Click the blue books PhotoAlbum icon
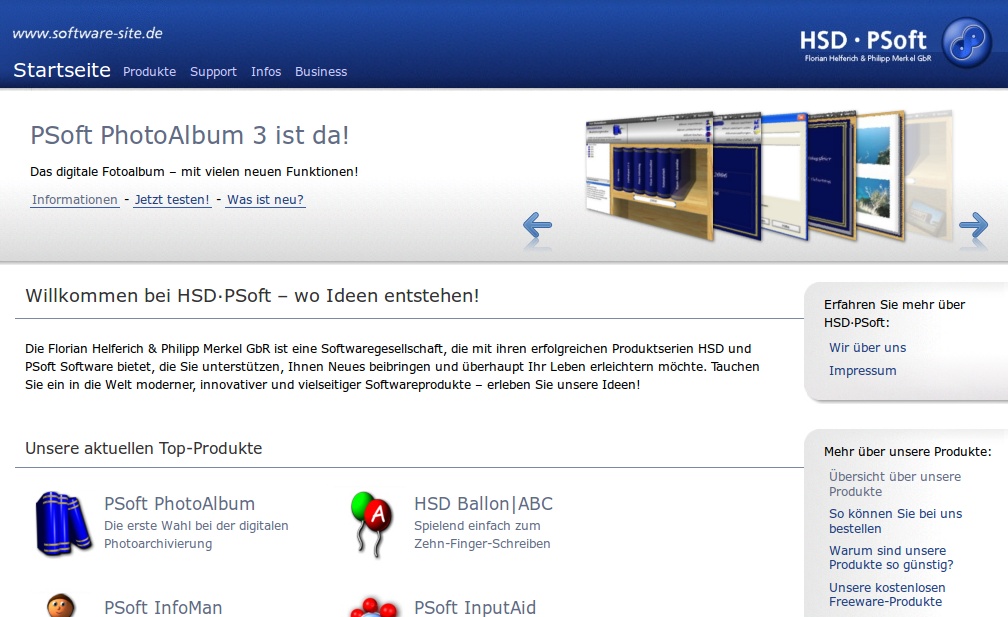 pyautogui.click(x=63, y=523)
